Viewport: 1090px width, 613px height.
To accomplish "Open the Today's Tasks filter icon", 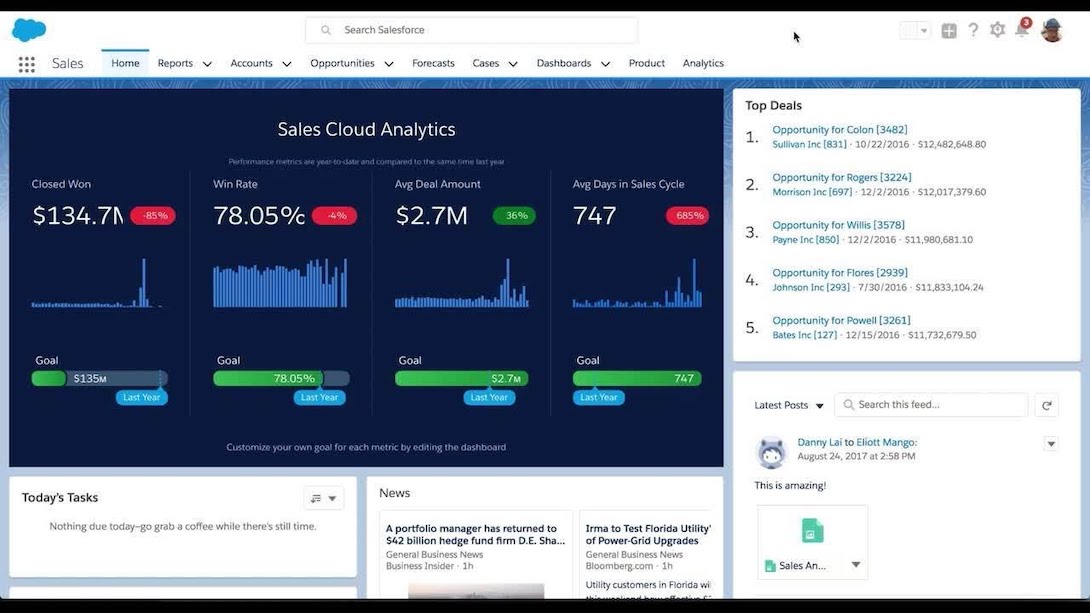I will [x=323, y=498].
